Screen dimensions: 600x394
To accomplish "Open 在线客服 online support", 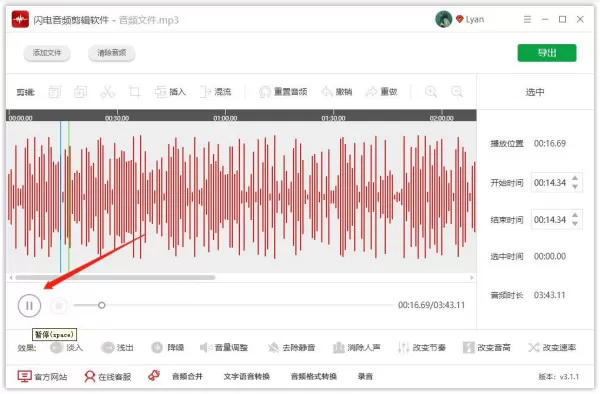I will click(x=108, y=376).
